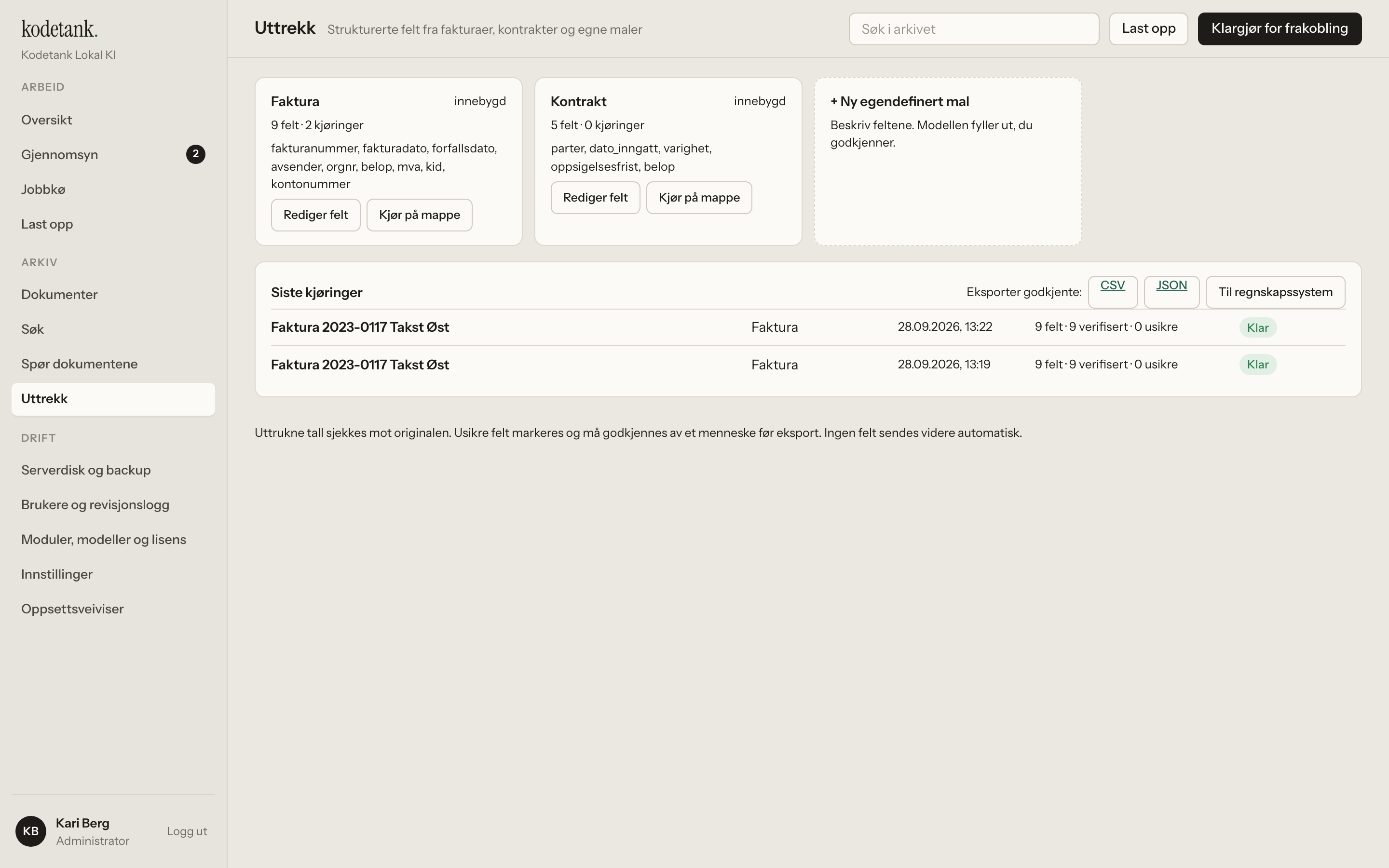This screenshot has height=868, width=1389.
Task: Open Spør dokumentene page
Action: (113, 364)
